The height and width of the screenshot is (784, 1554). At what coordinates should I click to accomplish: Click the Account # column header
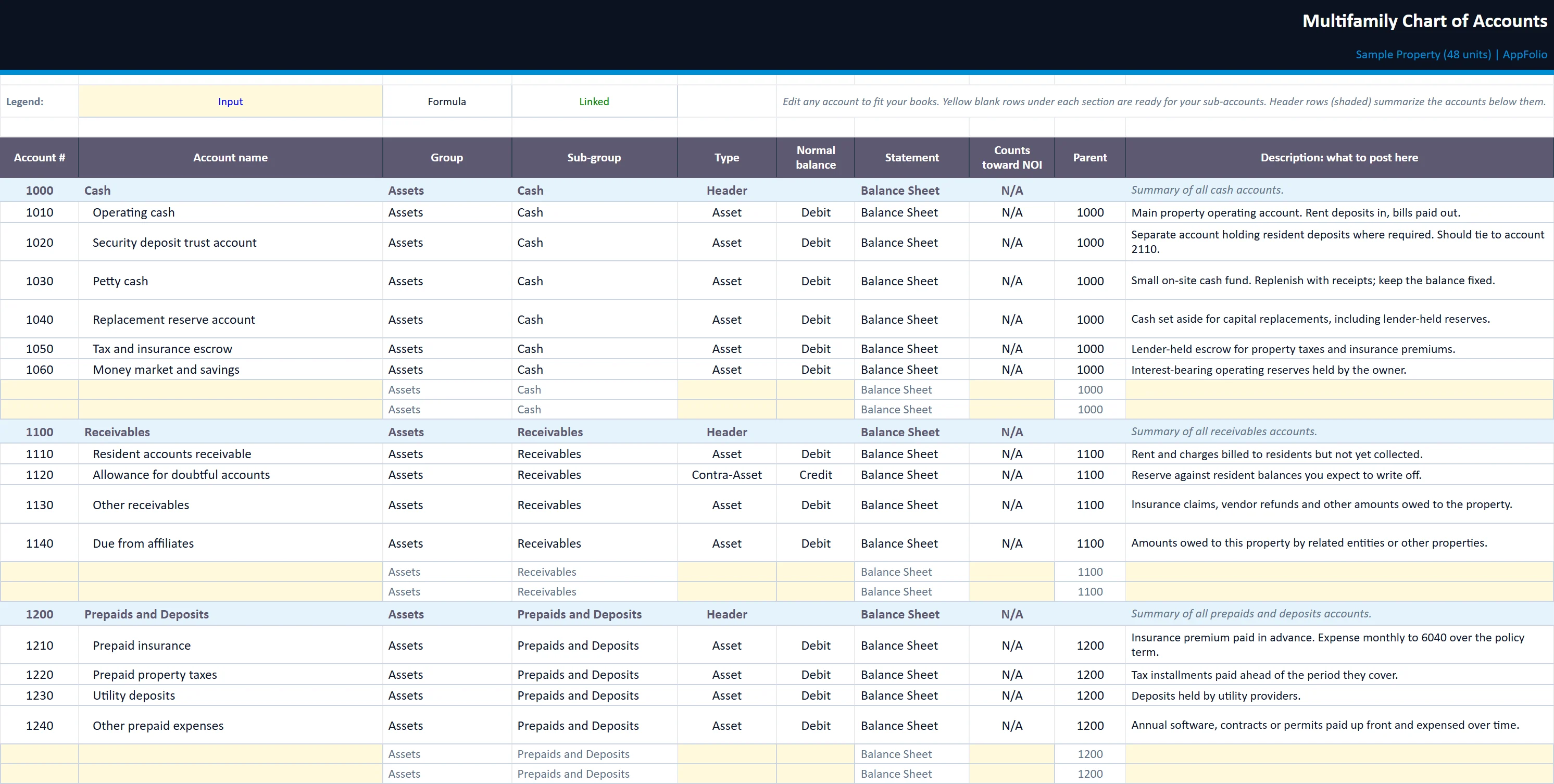pos(39,157)
